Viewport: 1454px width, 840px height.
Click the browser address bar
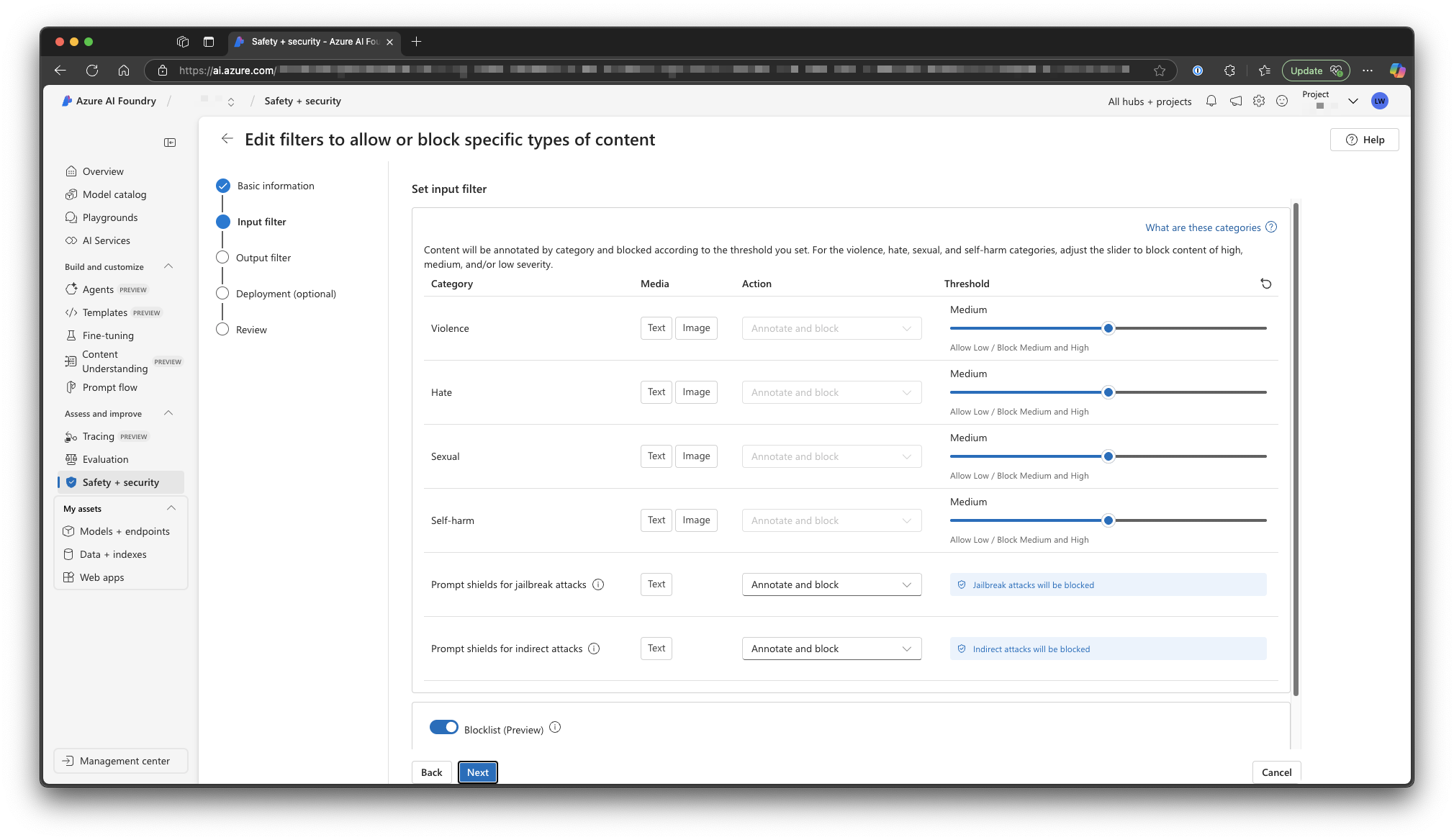click(648, 71)
